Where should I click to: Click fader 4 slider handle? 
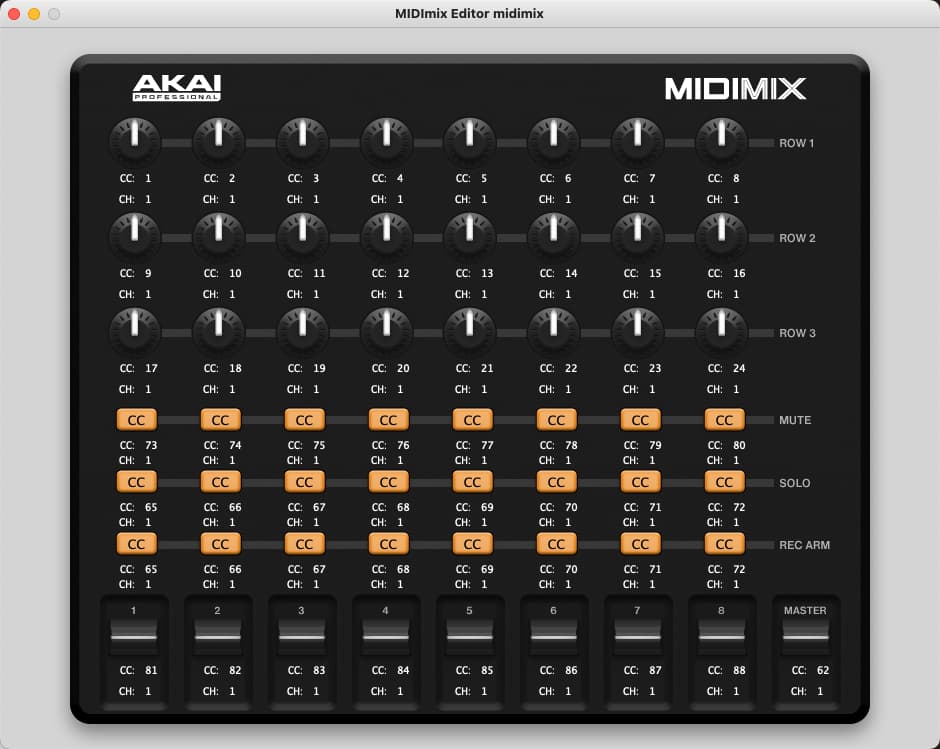385,637
